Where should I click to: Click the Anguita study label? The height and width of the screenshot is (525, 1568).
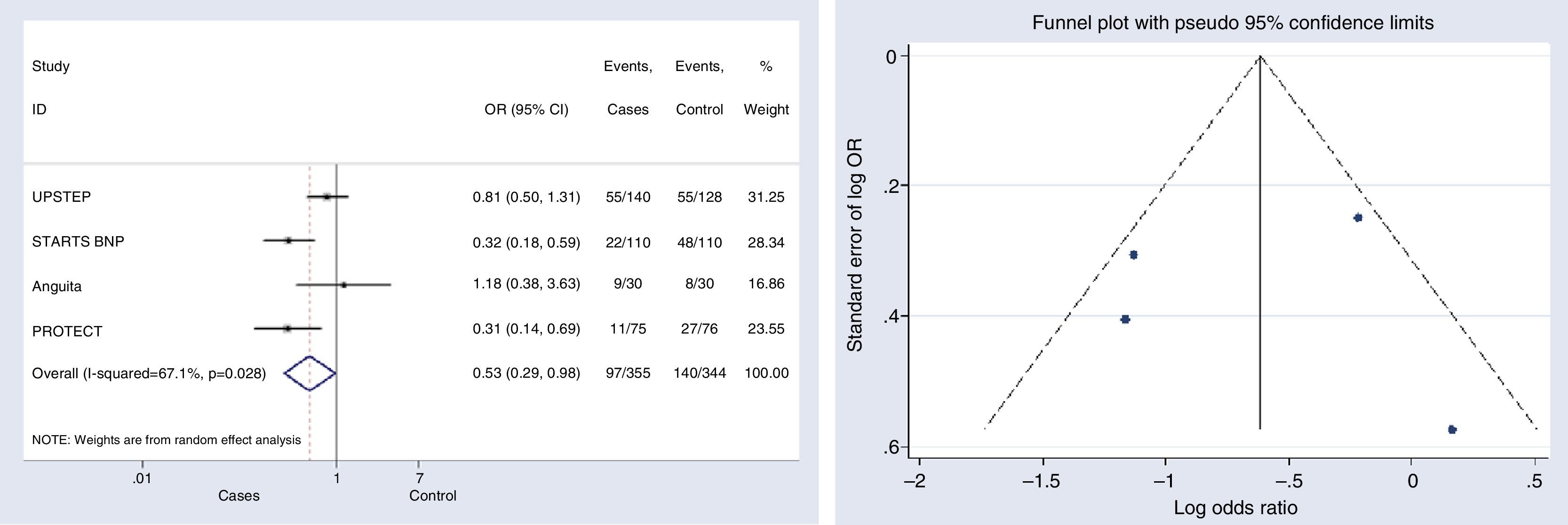tap(56, 286)
